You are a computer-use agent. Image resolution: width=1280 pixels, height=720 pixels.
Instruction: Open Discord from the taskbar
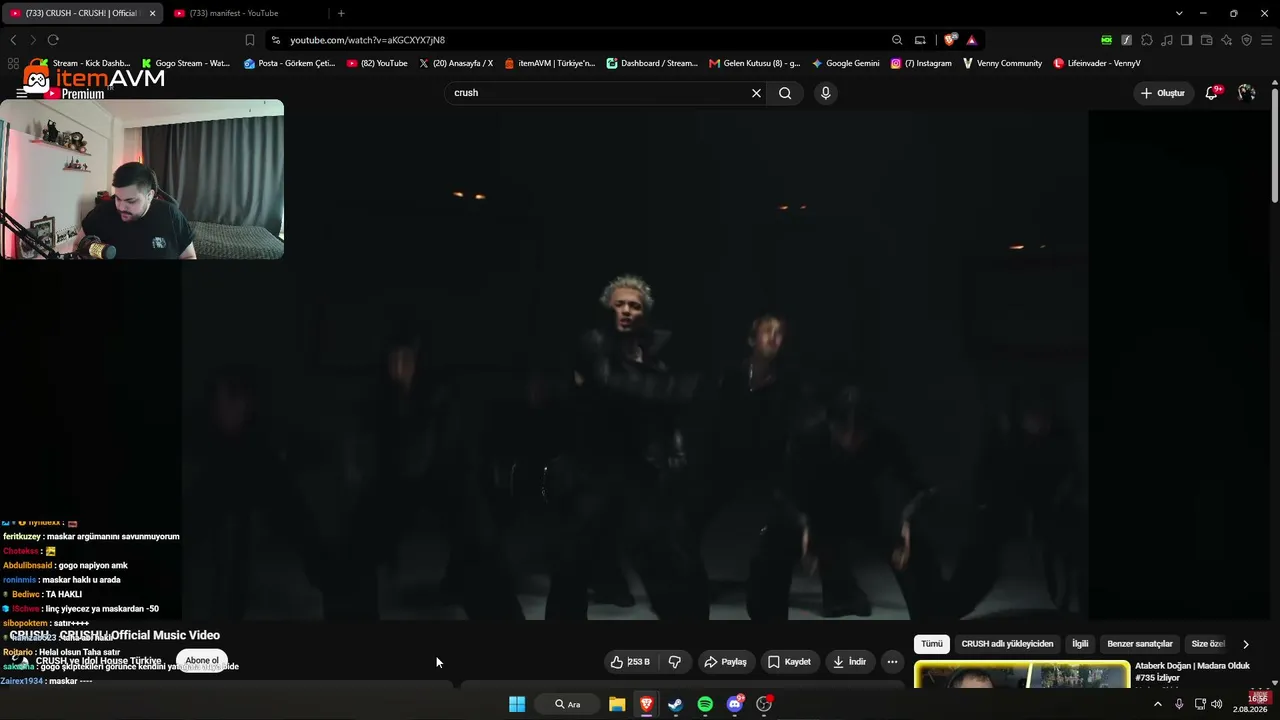pos(735,704)
